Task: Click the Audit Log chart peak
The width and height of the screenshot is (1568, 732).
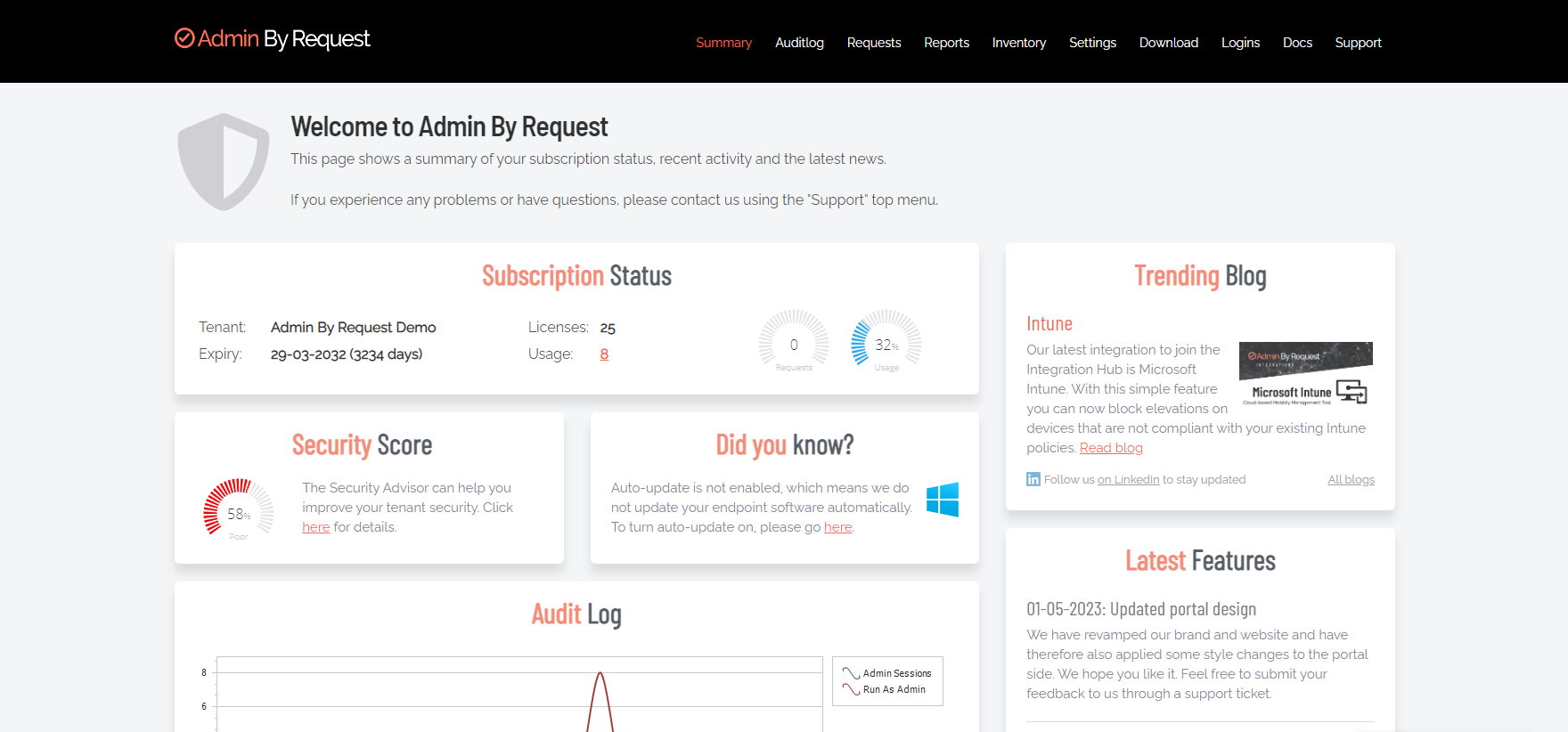Action: click(x=600, y=674)
